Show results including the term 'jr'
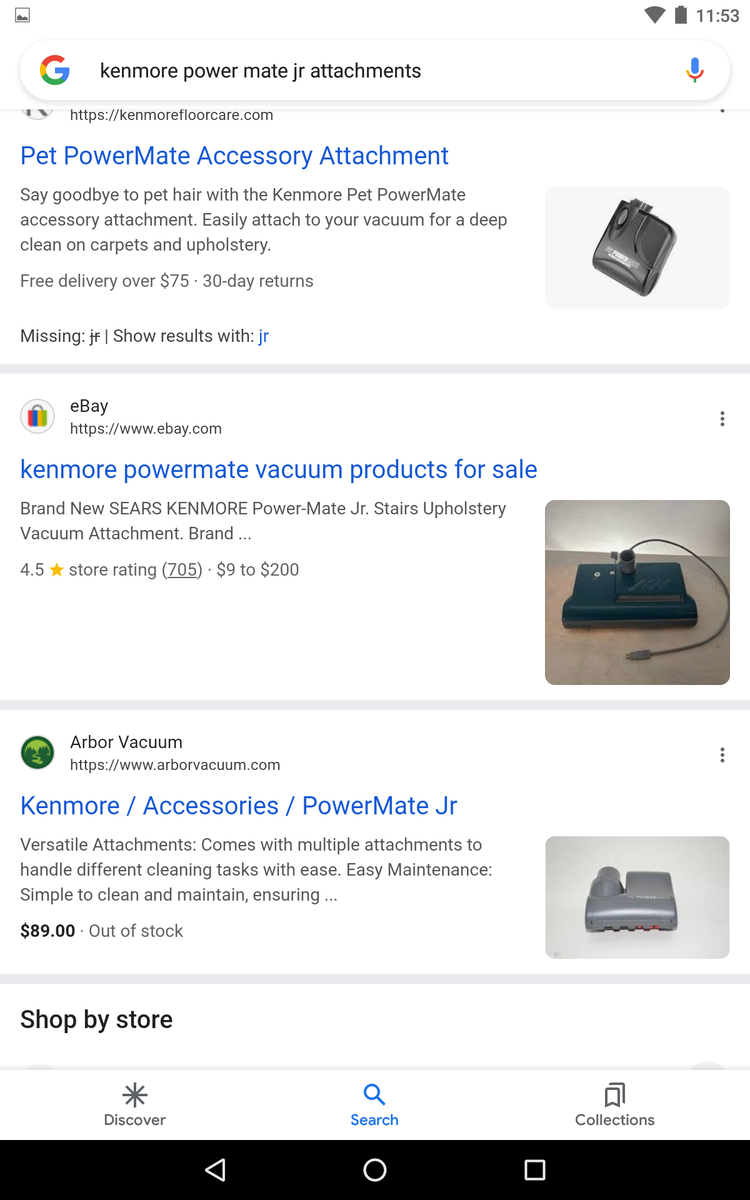Screen dimensions: 750x1200 tap(263, 336)
